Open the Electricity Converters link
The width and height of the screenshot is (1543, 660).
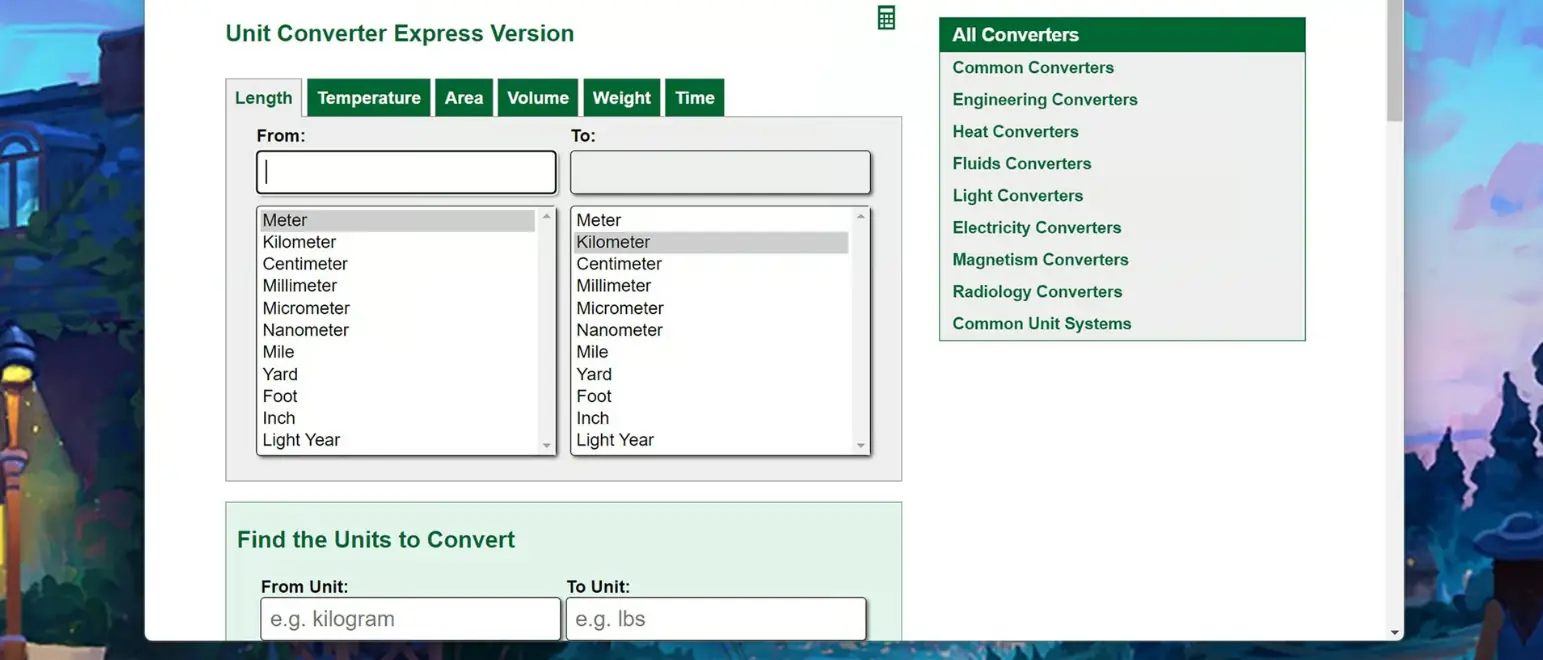click(x=1037, y=228)
